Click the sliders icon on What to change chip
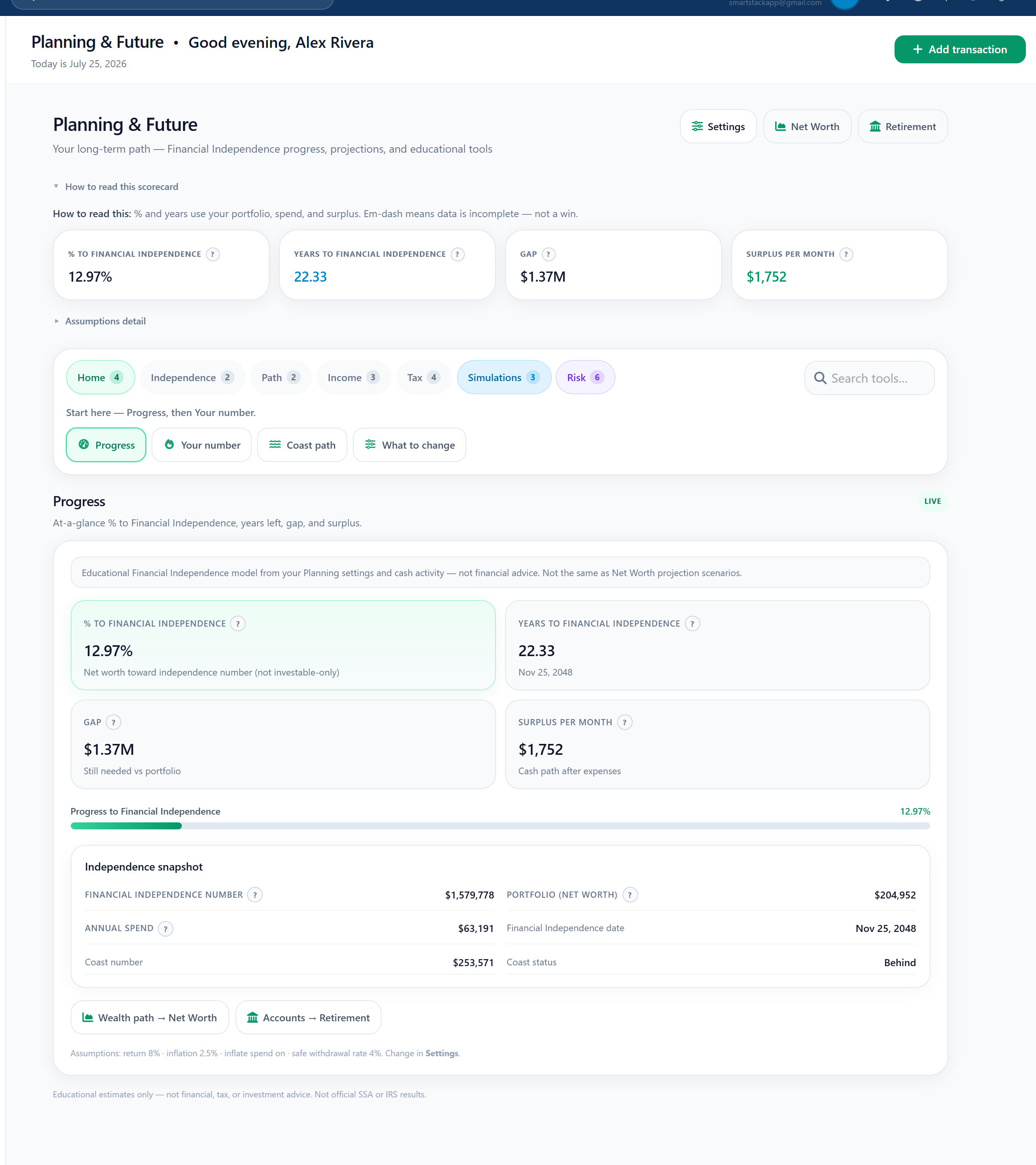The height and width of the screenshot is (1165, 1036). [x=370, y=444]
